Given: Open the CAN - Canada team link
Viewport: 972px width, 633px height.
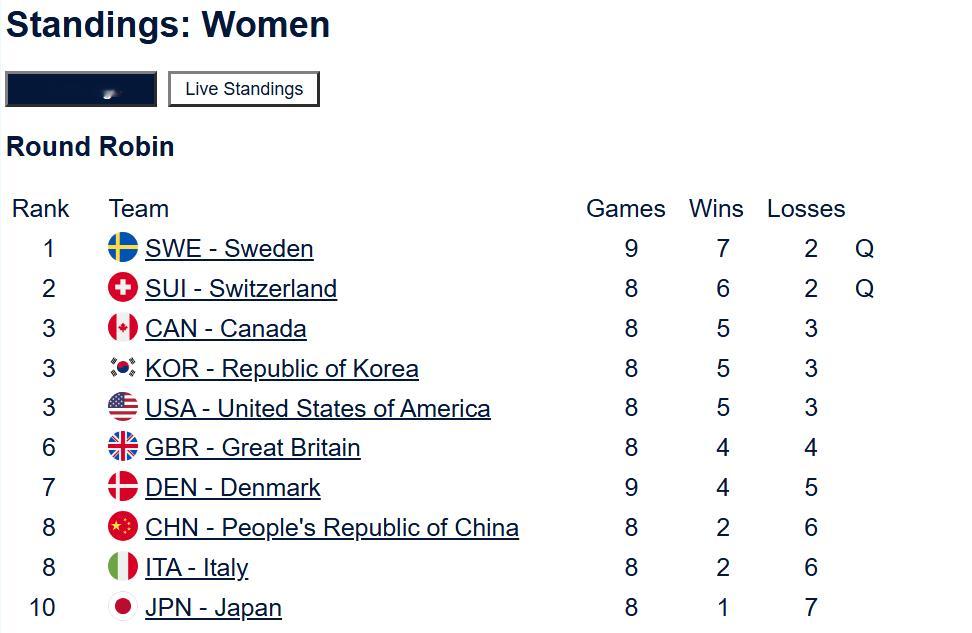Looking at the screenshot, I should click(226, 329).
